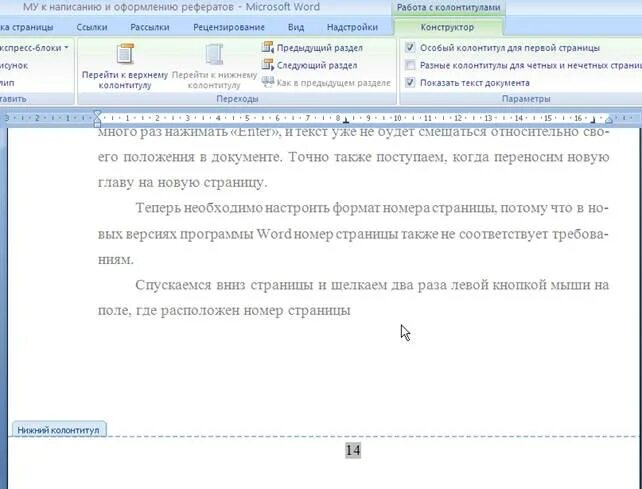Screen dimensions: 642x489
Task: Go to header via Перейти к верхнему колонтитулу
Action: pyautogui.click(x=125, y=66)
